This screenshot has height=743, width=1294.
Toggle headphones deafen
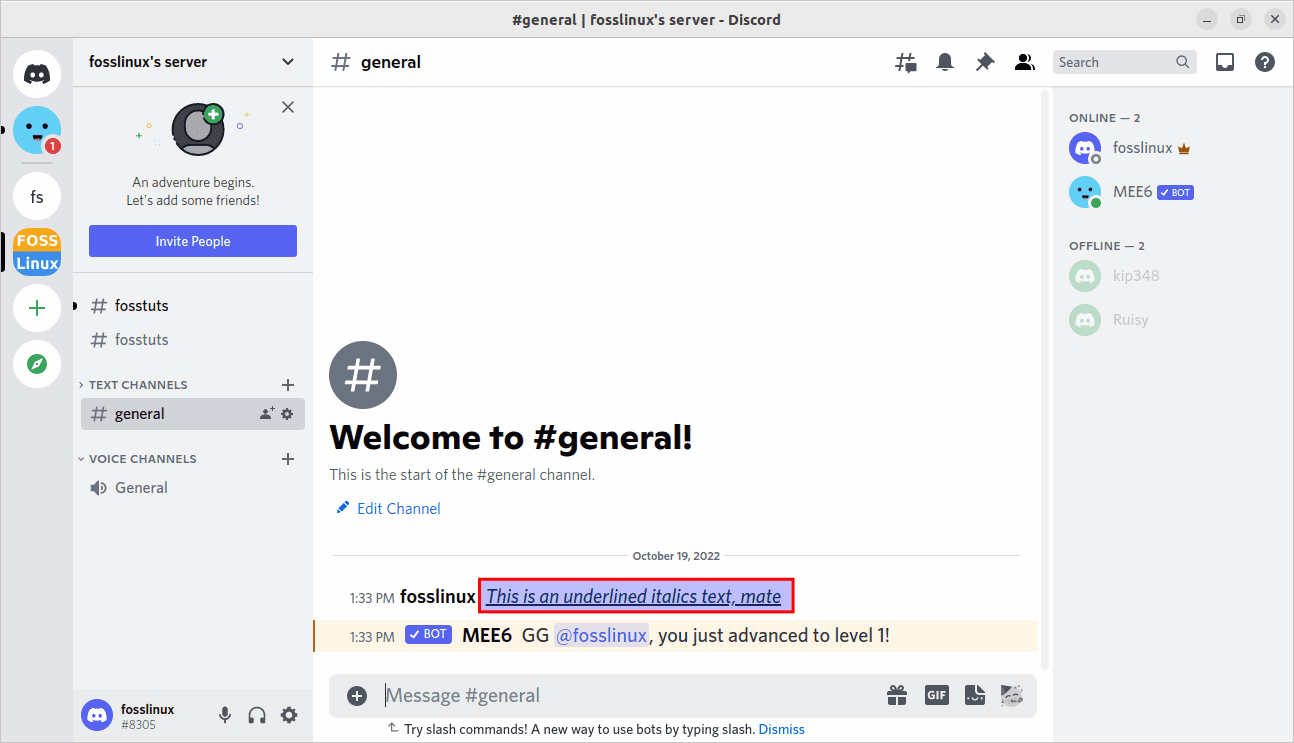[257, 715]
